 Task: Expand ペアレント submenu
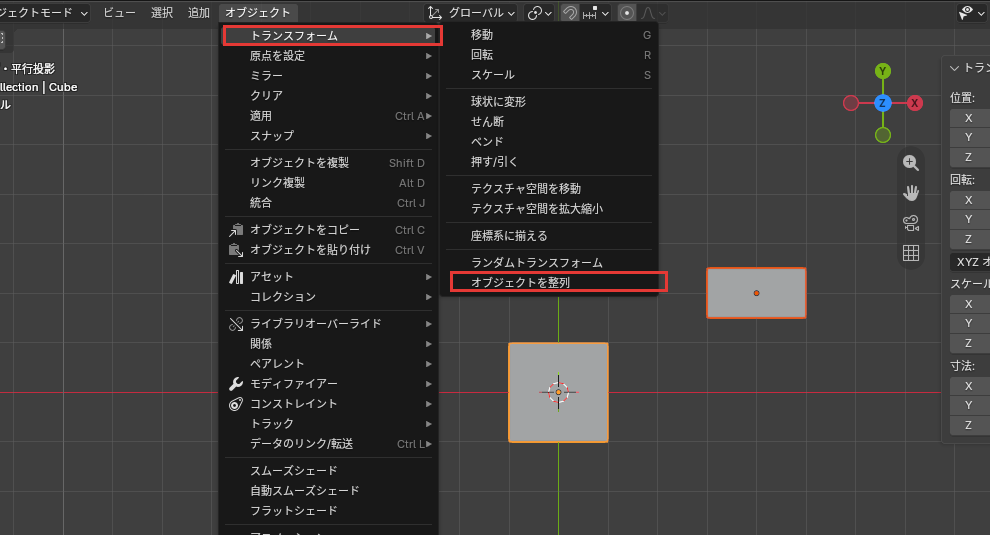click(x=328, y=364)
